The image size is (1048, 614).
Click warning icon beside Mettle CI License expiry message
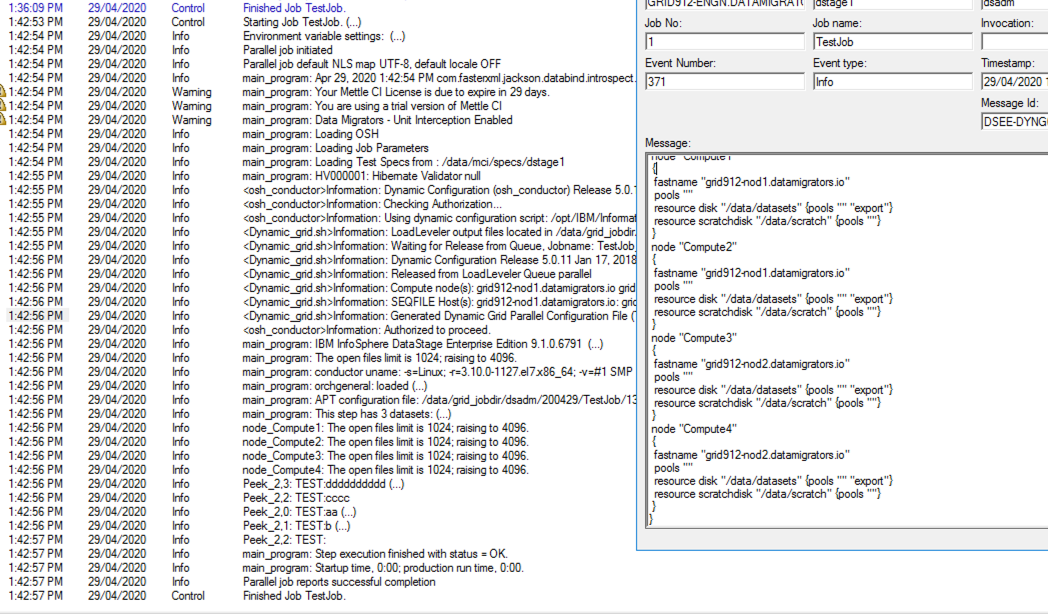click(x=3, y=92)
